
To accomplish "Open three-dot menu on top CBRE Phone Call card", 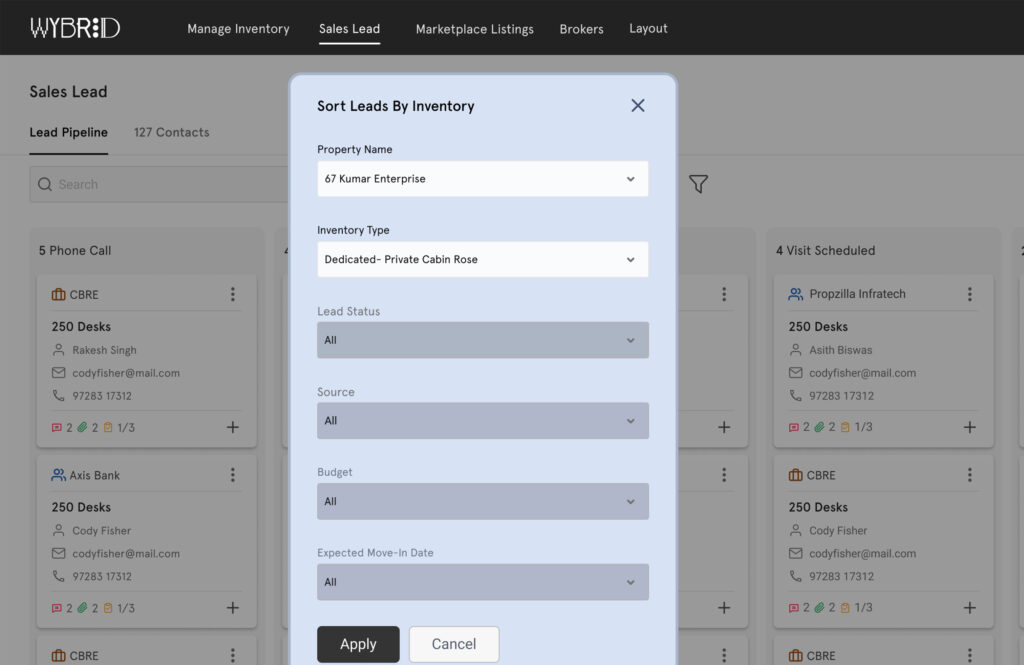I will pyautogui.click(x=232, y=294).
